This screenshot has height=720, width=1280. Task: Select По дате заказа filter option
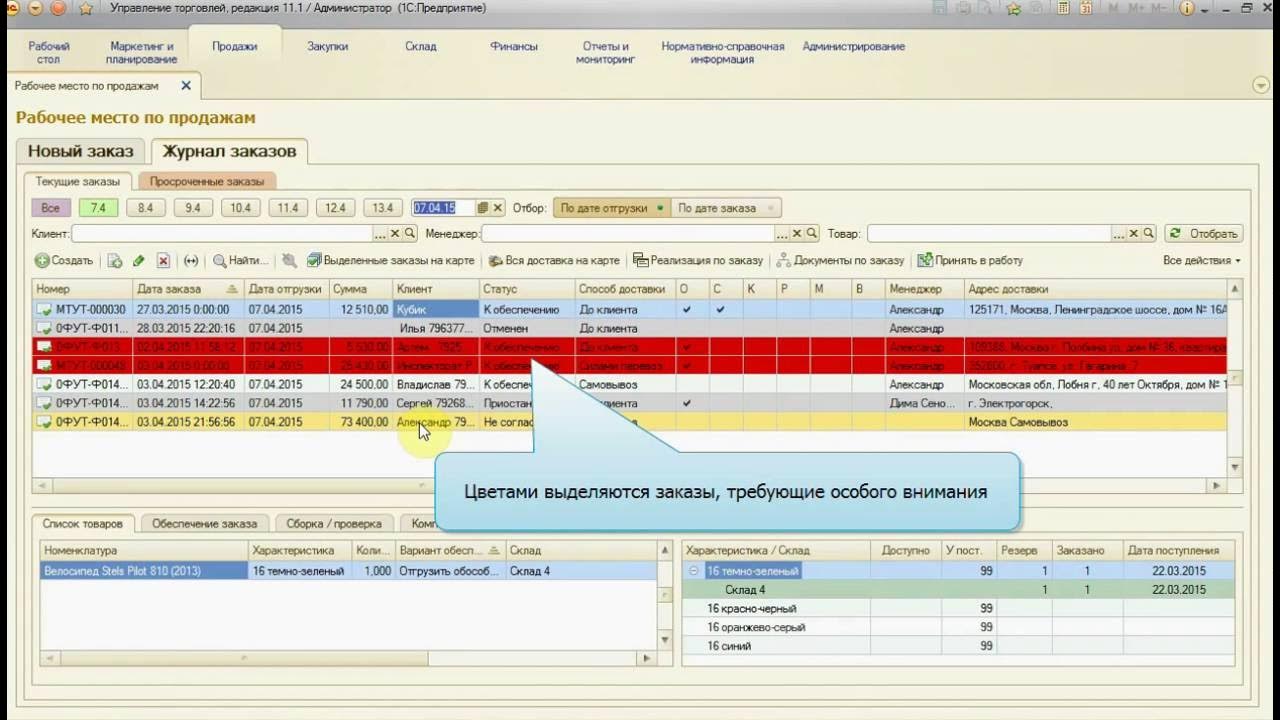click(x=726, y=208)
